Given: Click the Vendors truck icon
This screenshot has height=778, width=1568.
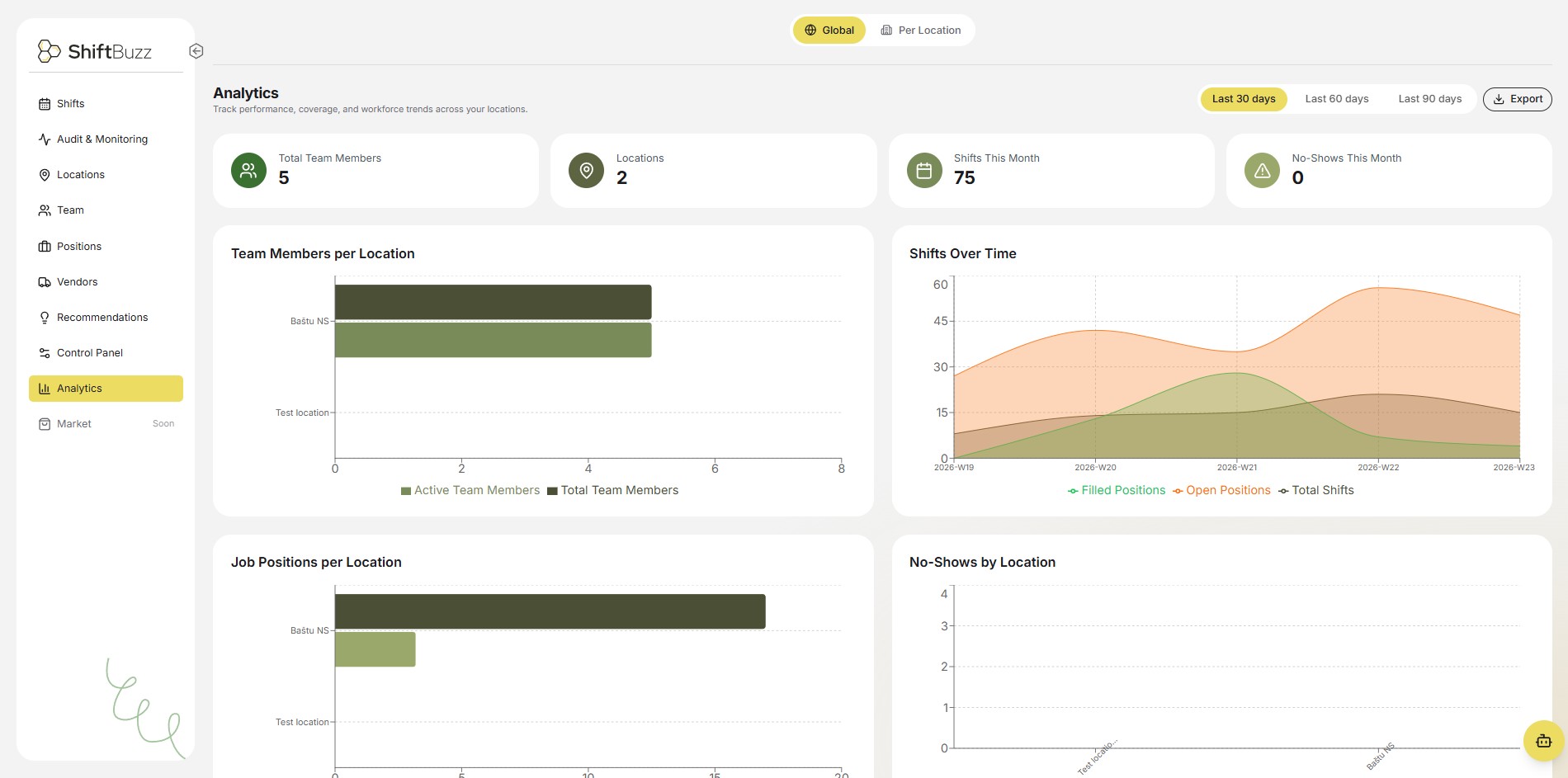Looking at the screenshot, I should tap(45, 282).
